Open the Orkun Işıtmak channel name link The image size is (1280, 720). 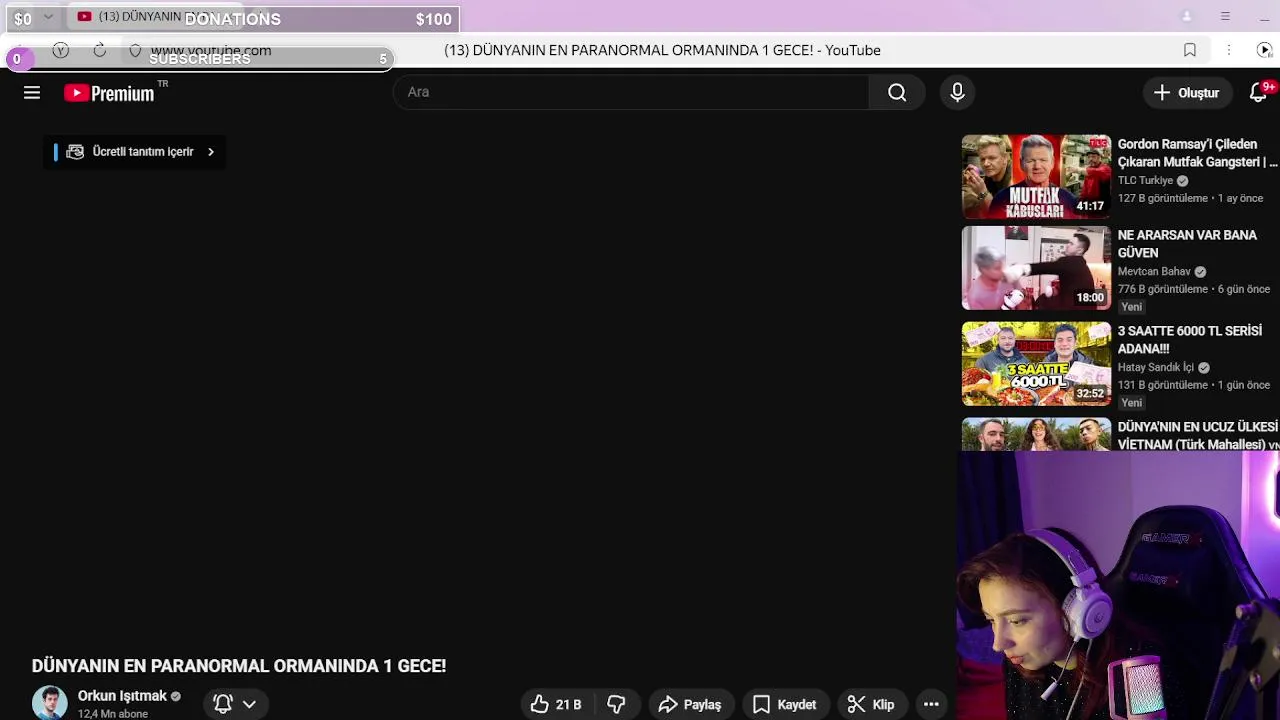point(122,696)
